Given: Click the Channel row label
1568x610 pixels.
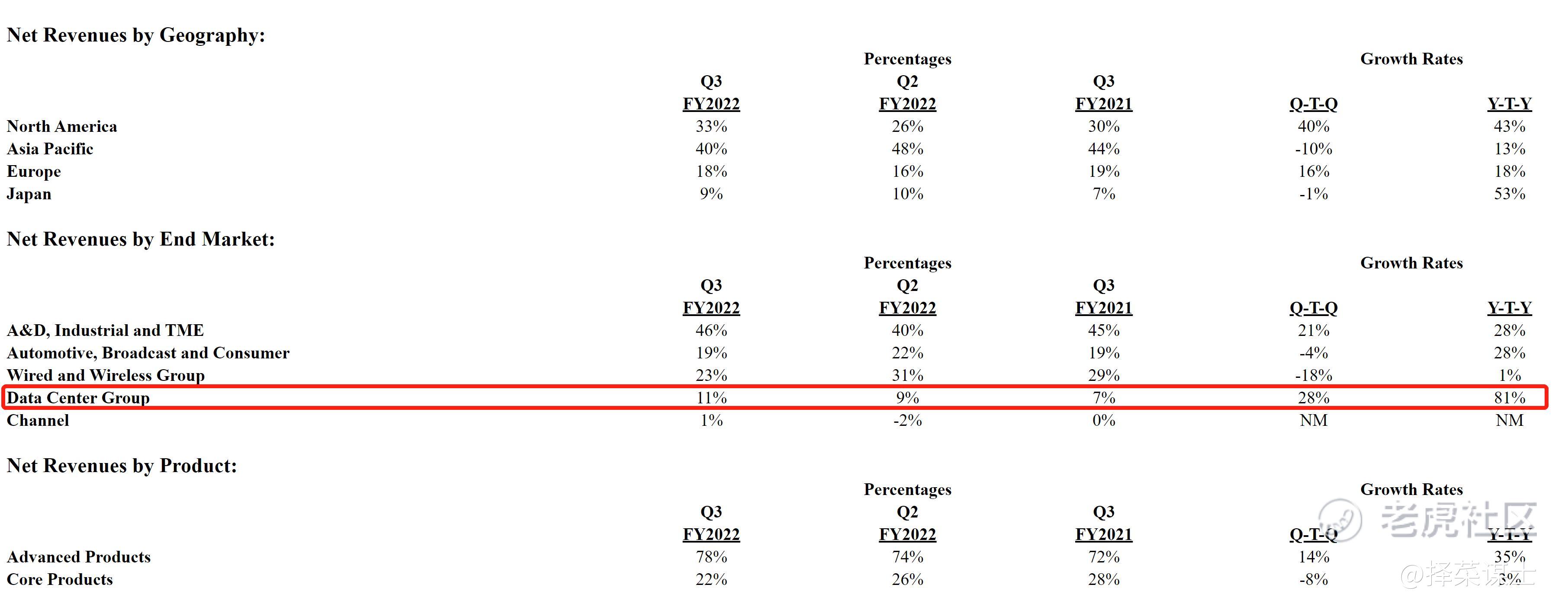Looking at the screenshot, I should [x=38, y=420].
